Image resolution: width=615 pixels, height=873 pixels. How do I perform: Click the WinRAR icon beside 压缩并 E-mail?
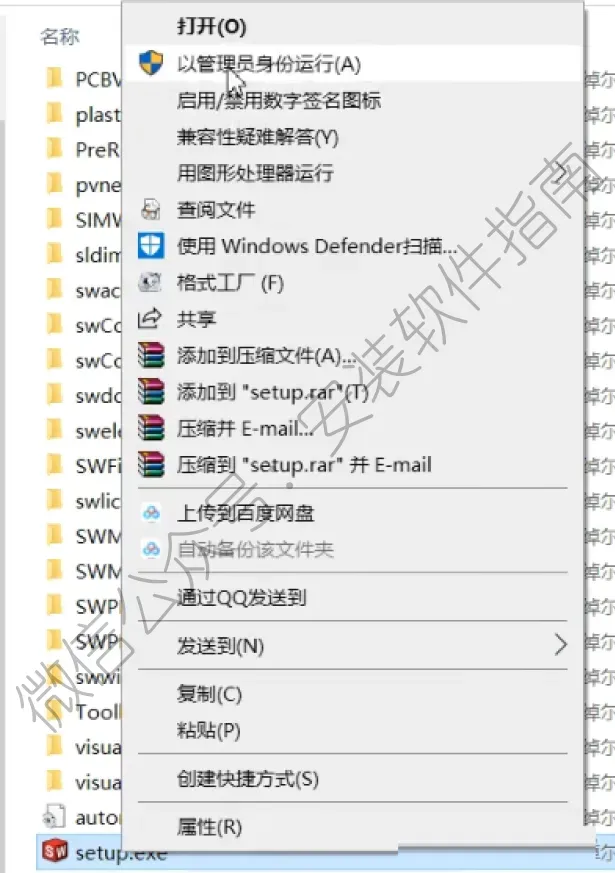tap(151, 428)
